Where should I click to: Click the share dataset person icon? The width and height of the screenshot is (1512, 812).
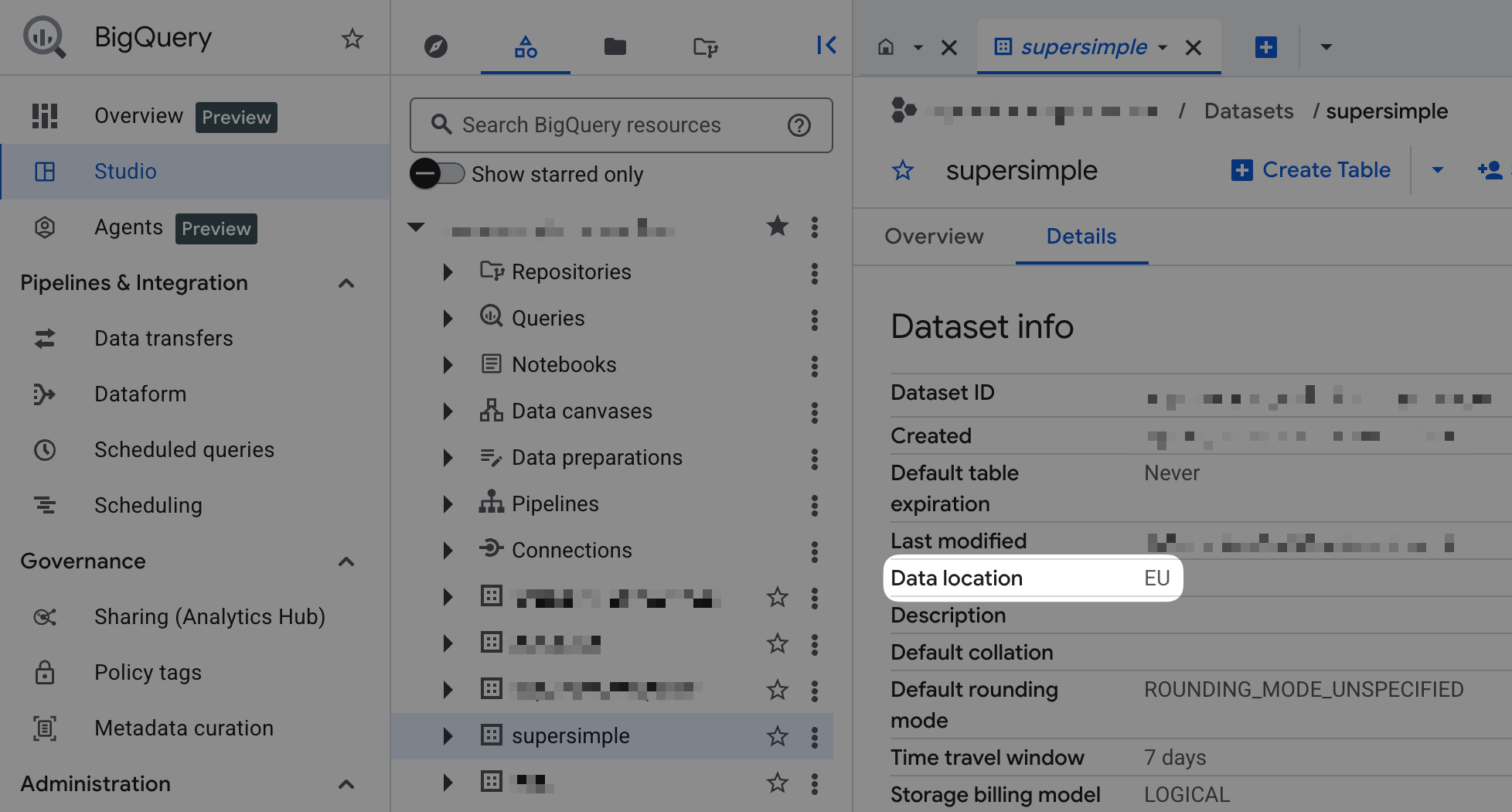[x=1490, y=170]
